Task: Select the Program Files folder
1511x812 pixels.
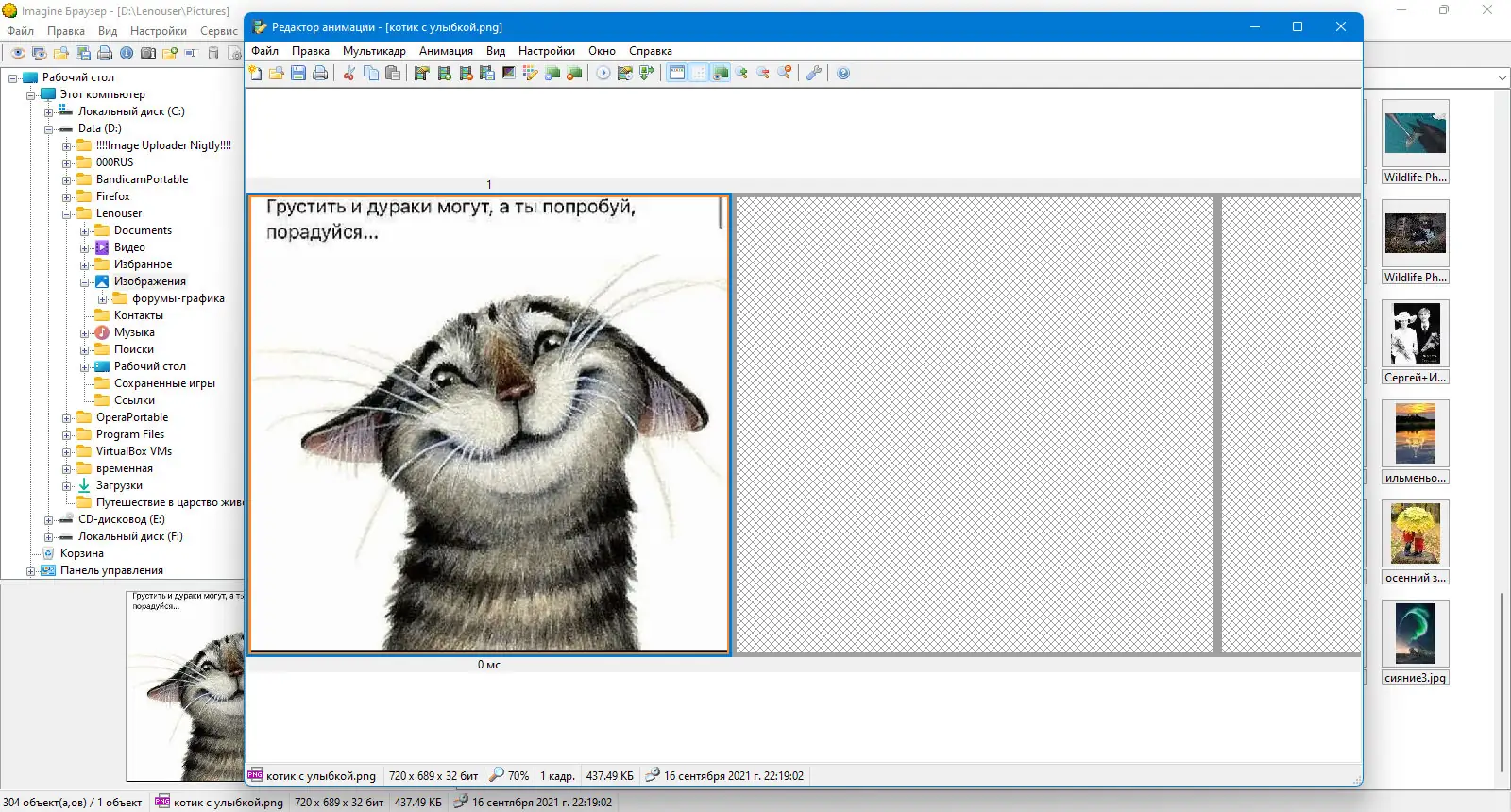Action: click(x=130, y=434)
